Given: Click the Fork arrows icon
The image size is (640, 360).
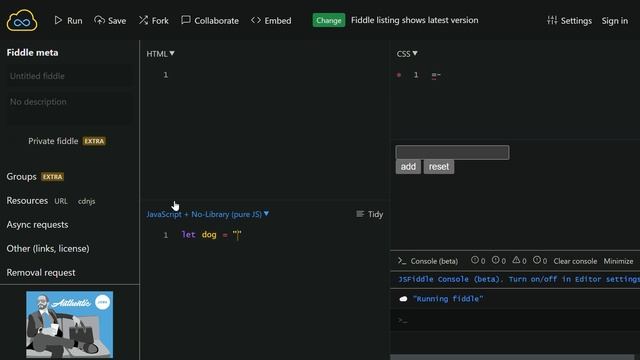Looking at the screenshot, I should click(143, 20).
